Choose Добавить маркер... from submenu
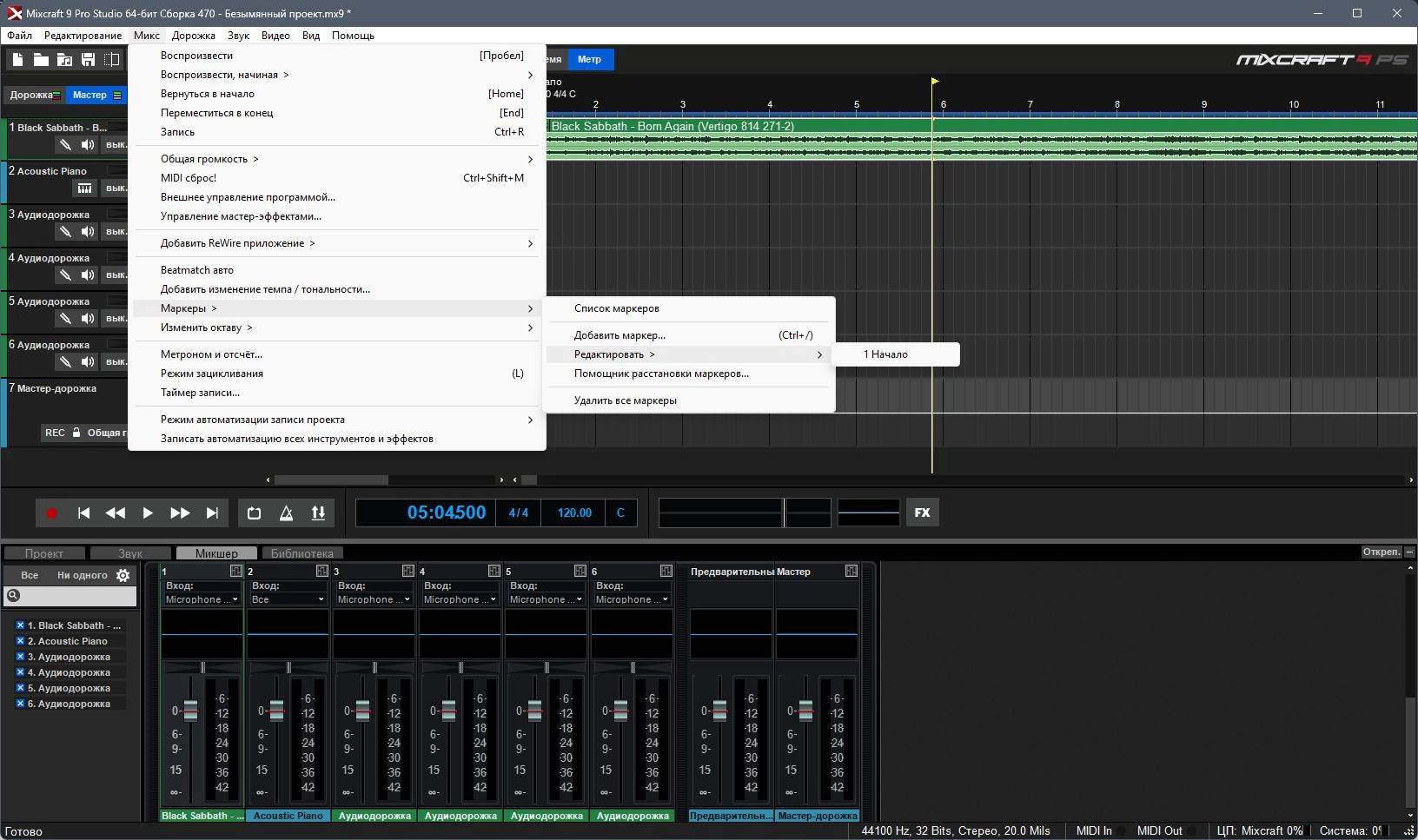1418x840 pixels. point(688,335)
